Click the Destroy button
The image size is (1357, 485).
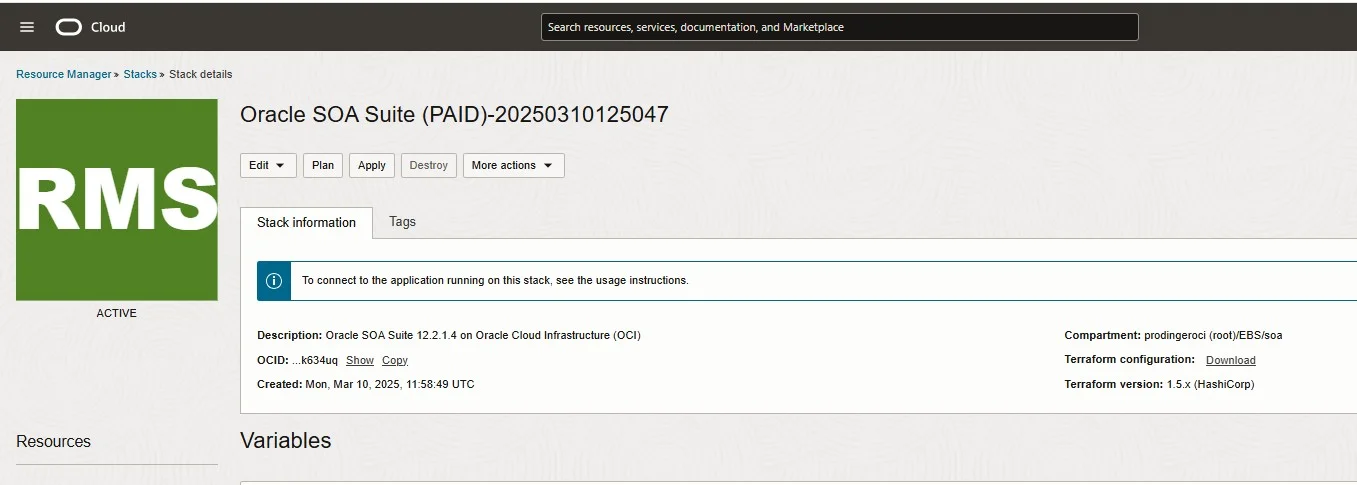coord(429,165)
